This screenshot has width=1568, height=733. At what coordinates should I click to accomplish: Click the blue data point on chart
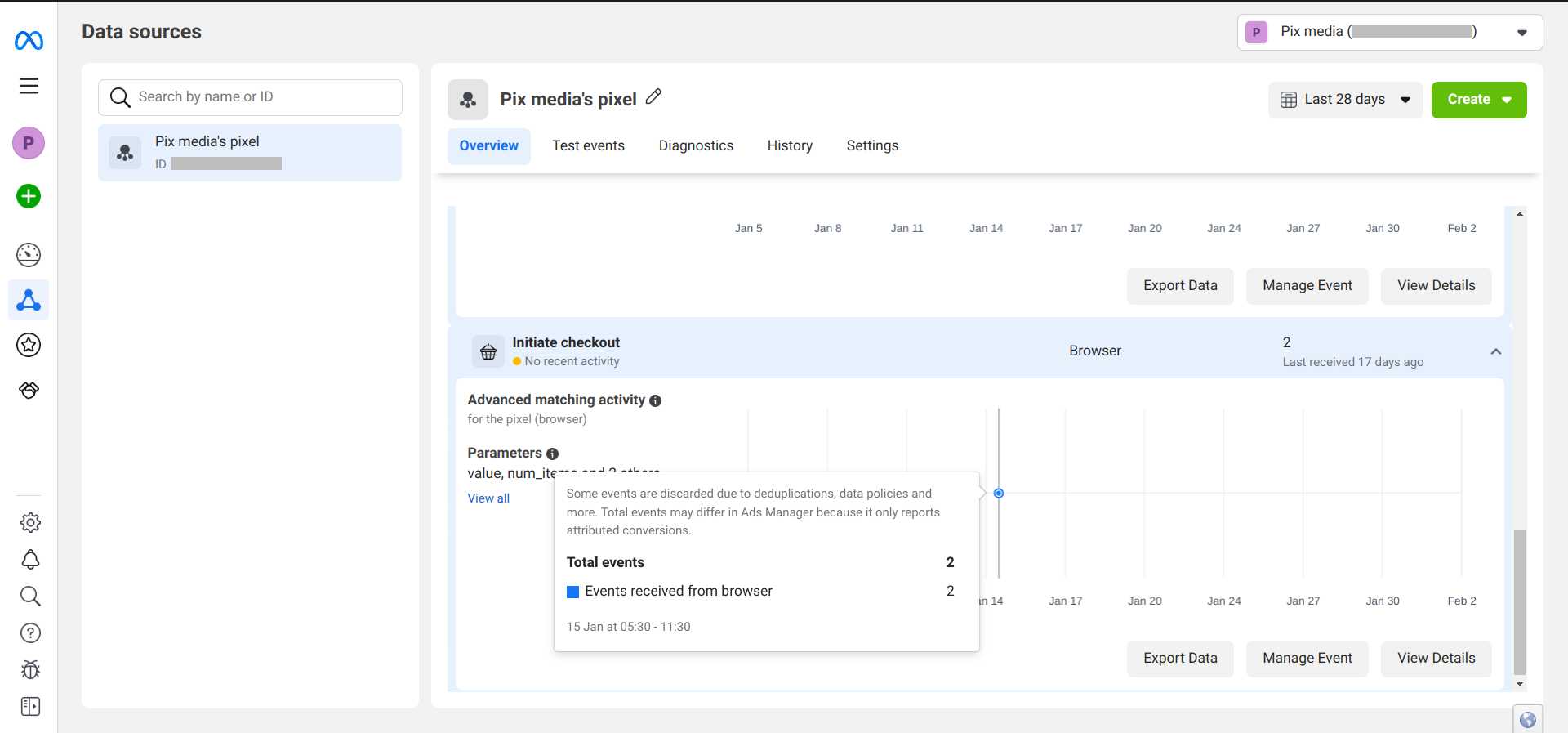coord(998,494)
